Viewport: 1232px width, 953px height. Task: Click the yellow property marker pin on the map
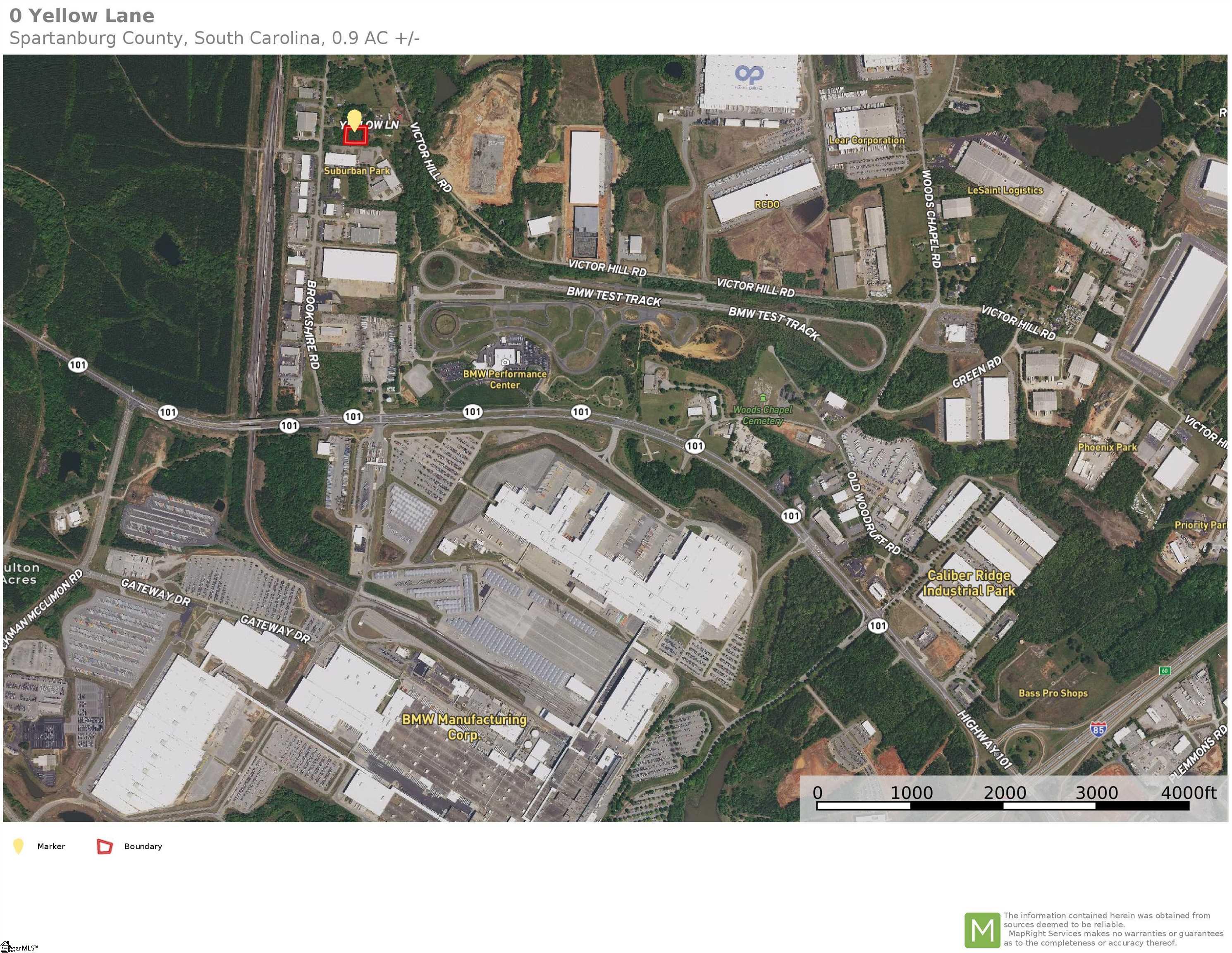coord(354,121)
